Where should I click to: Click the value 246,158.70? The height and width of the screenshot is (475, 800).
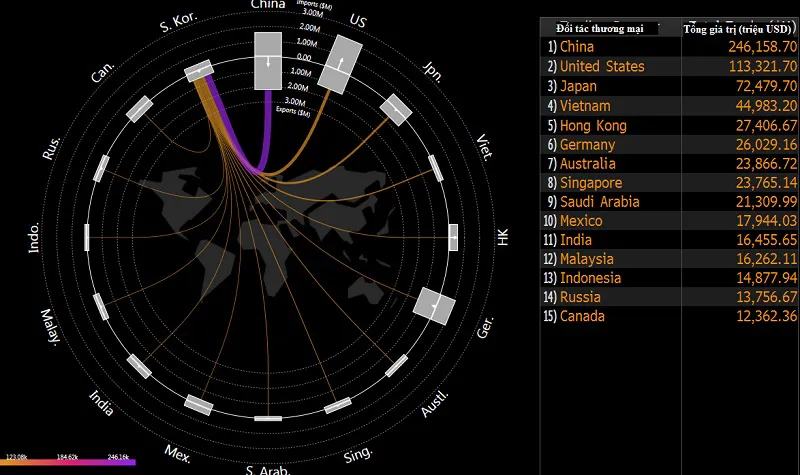(x=763, y=47)
